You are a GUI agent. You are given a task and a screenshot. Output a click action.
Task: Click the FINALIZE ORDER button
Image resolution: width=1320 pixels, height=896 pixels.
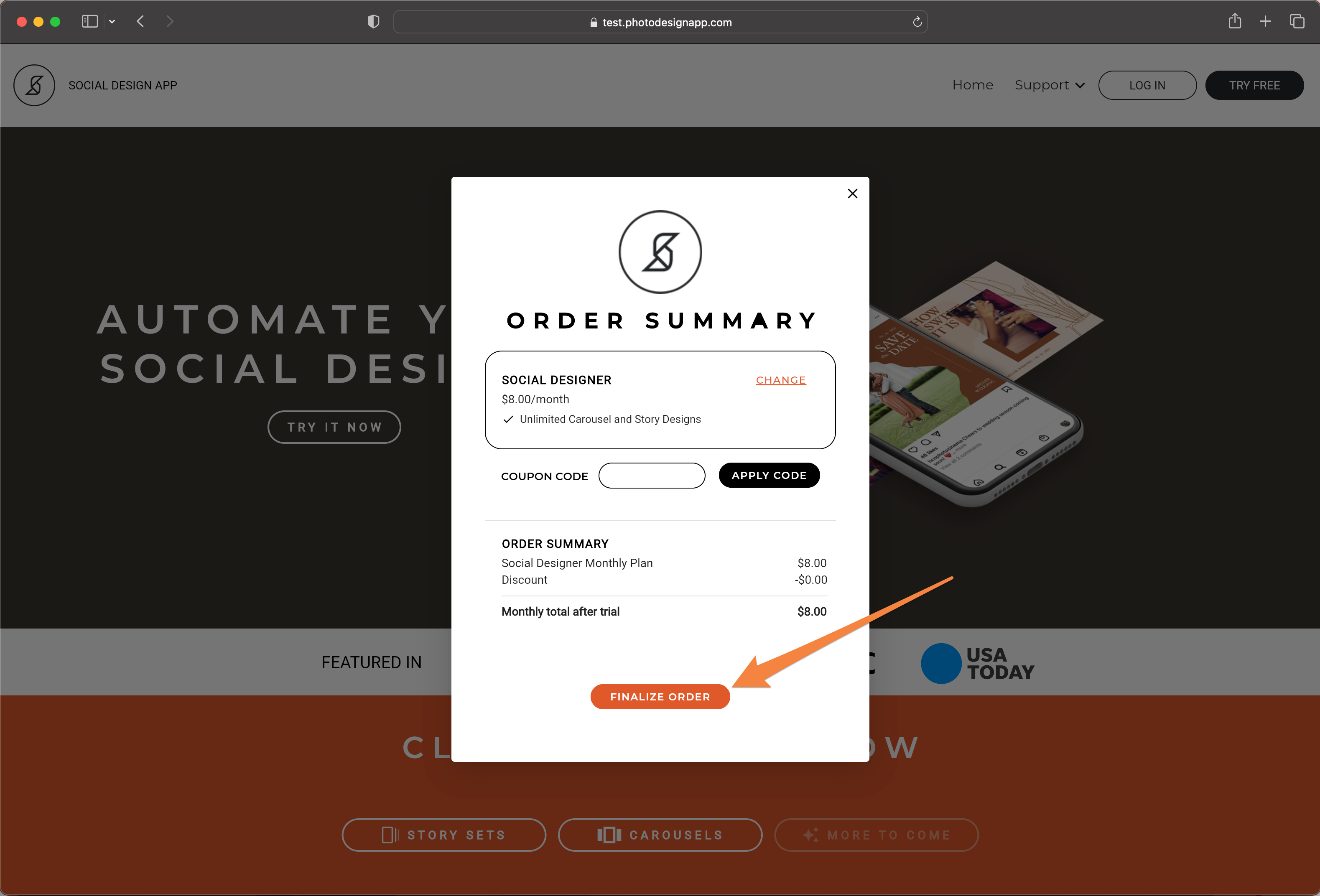[660, 695]
